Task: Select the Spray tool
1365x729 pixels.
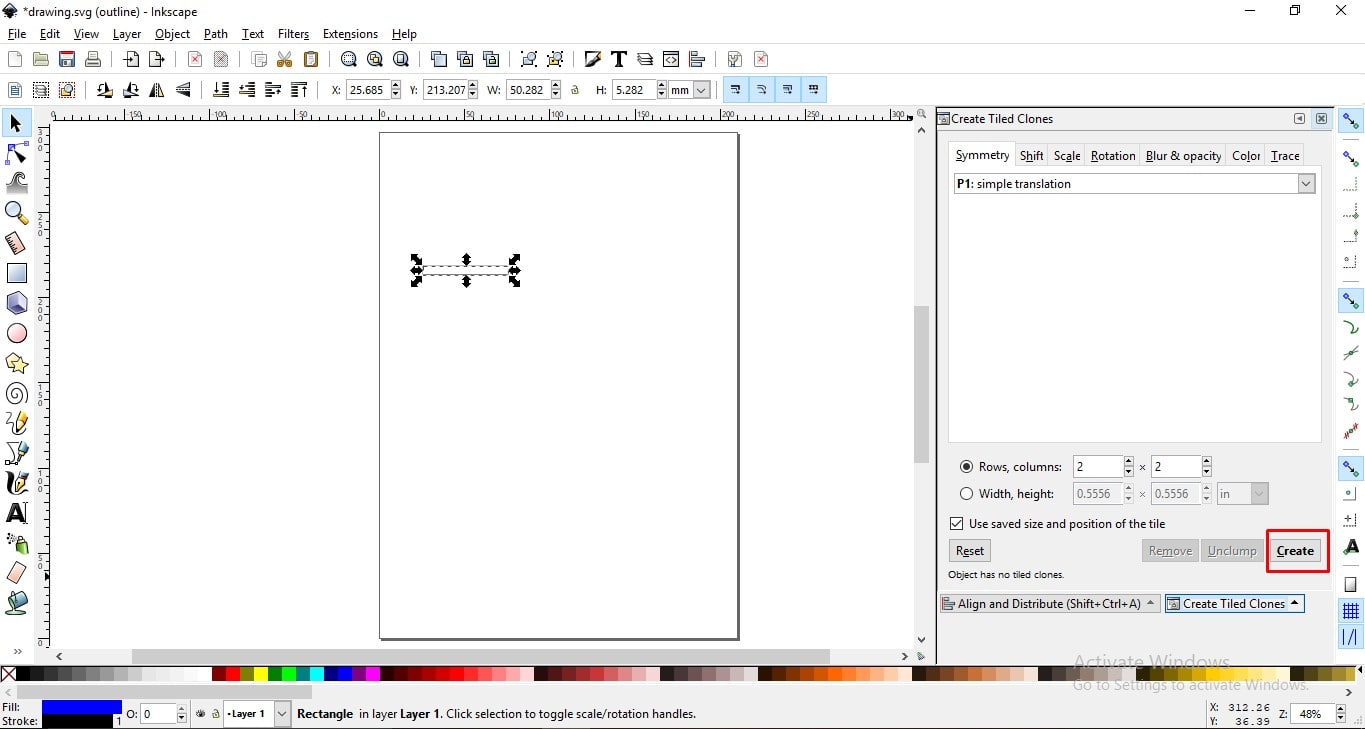Action: pos(16,543)
